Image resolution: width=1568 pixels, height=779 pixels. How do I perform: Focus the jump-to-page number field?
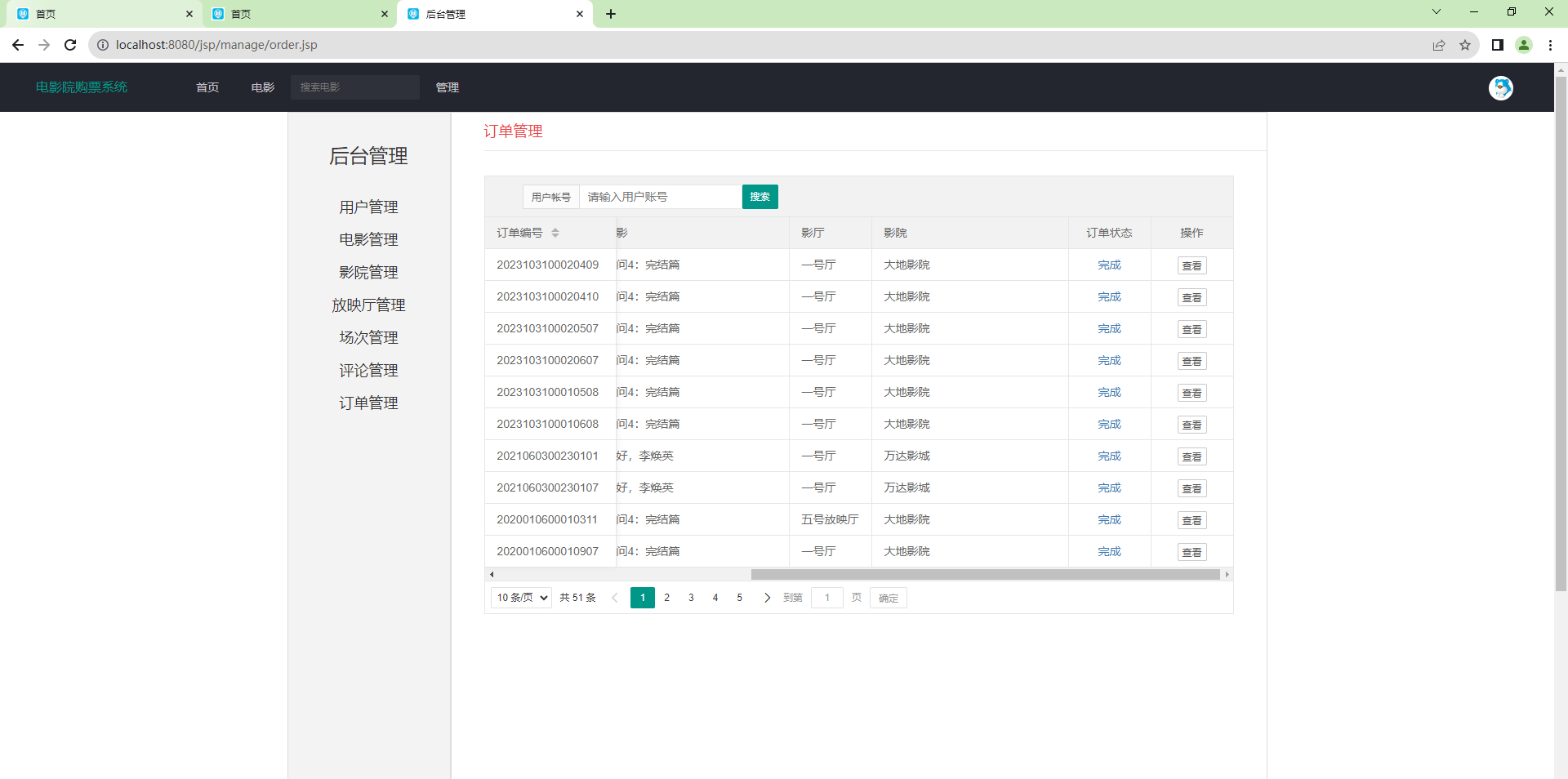click(x=827, y=598)
